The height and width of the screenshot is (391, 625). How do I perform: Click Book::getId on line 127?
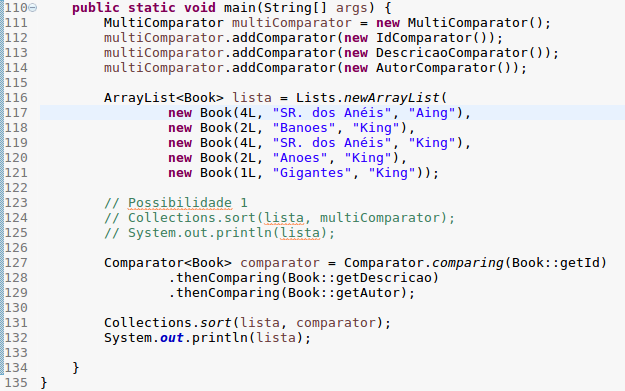pos(555,263)
